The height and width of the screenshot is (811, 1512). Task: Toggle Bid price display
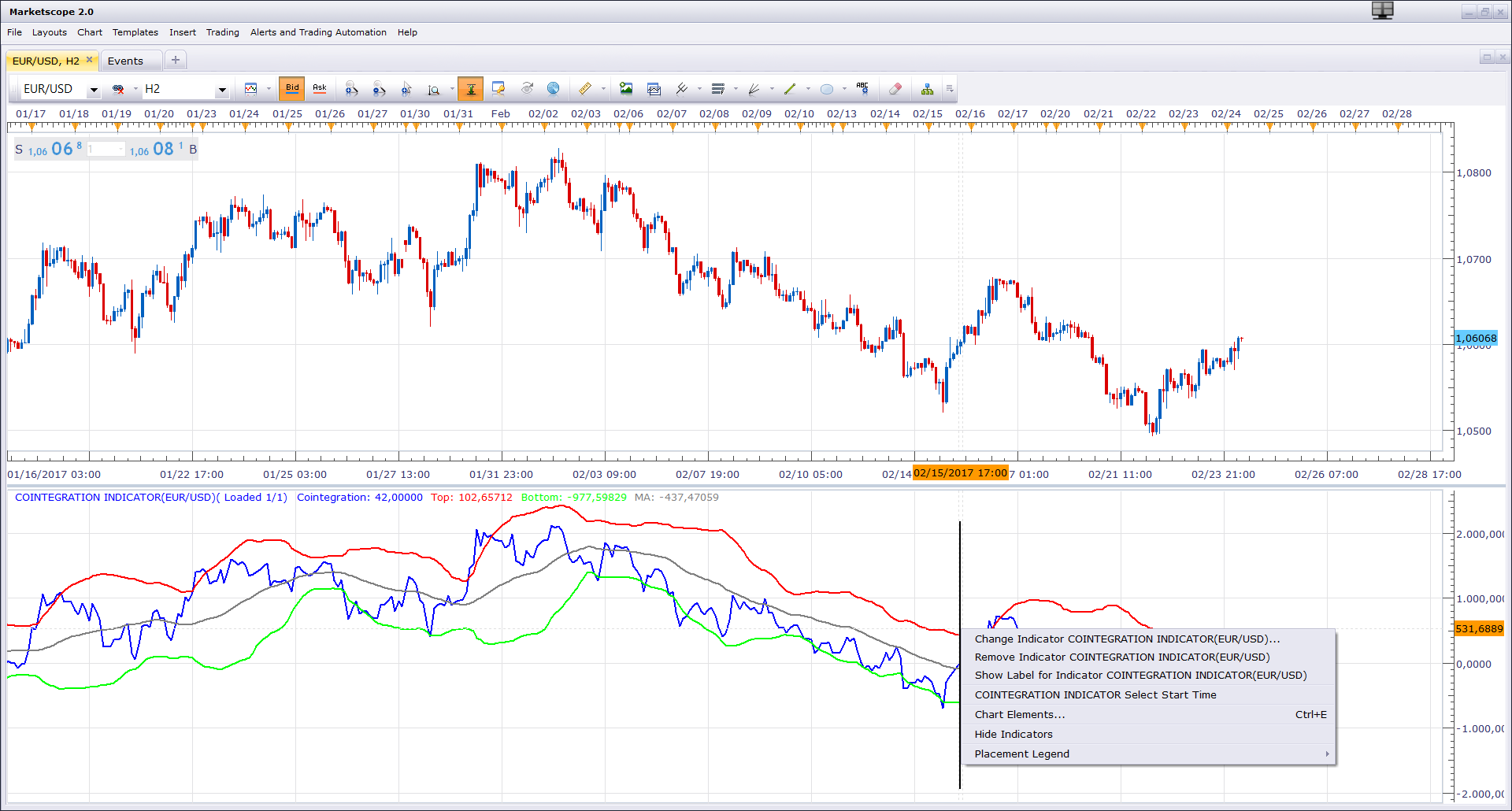292,89
